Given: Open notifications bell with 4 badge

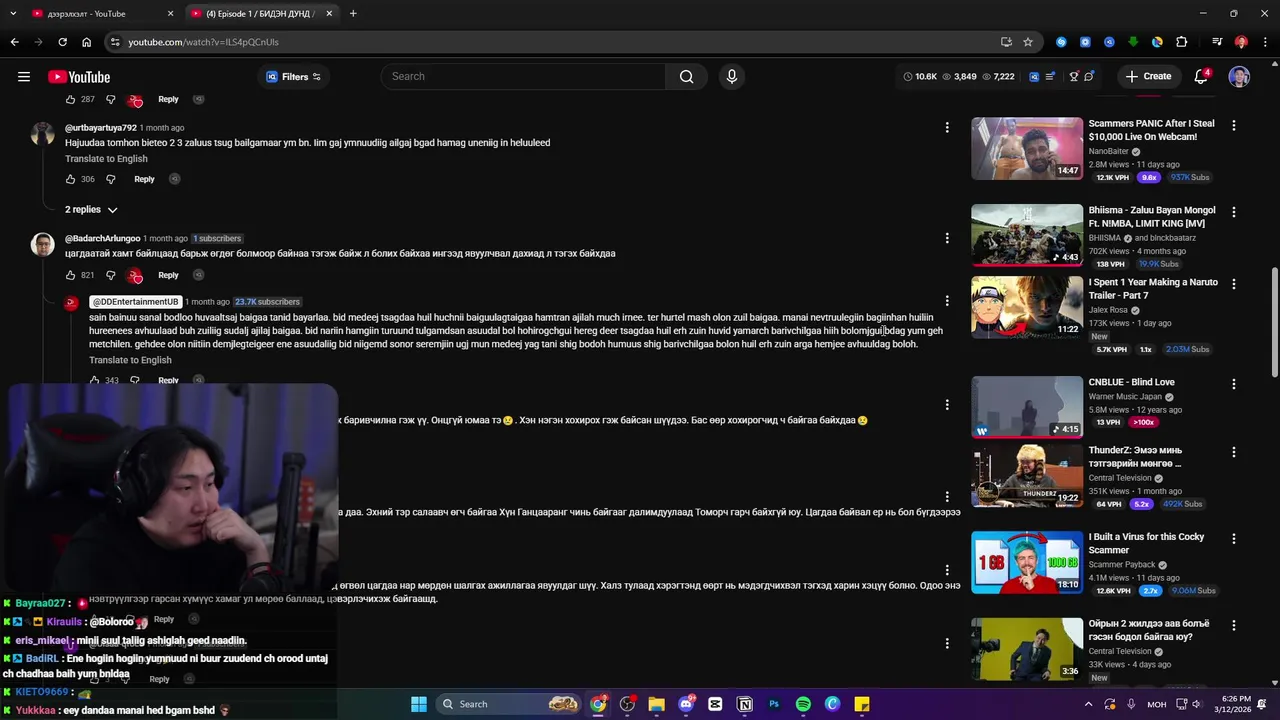Looking at the screenshot, I should (x=1202, y=76).
